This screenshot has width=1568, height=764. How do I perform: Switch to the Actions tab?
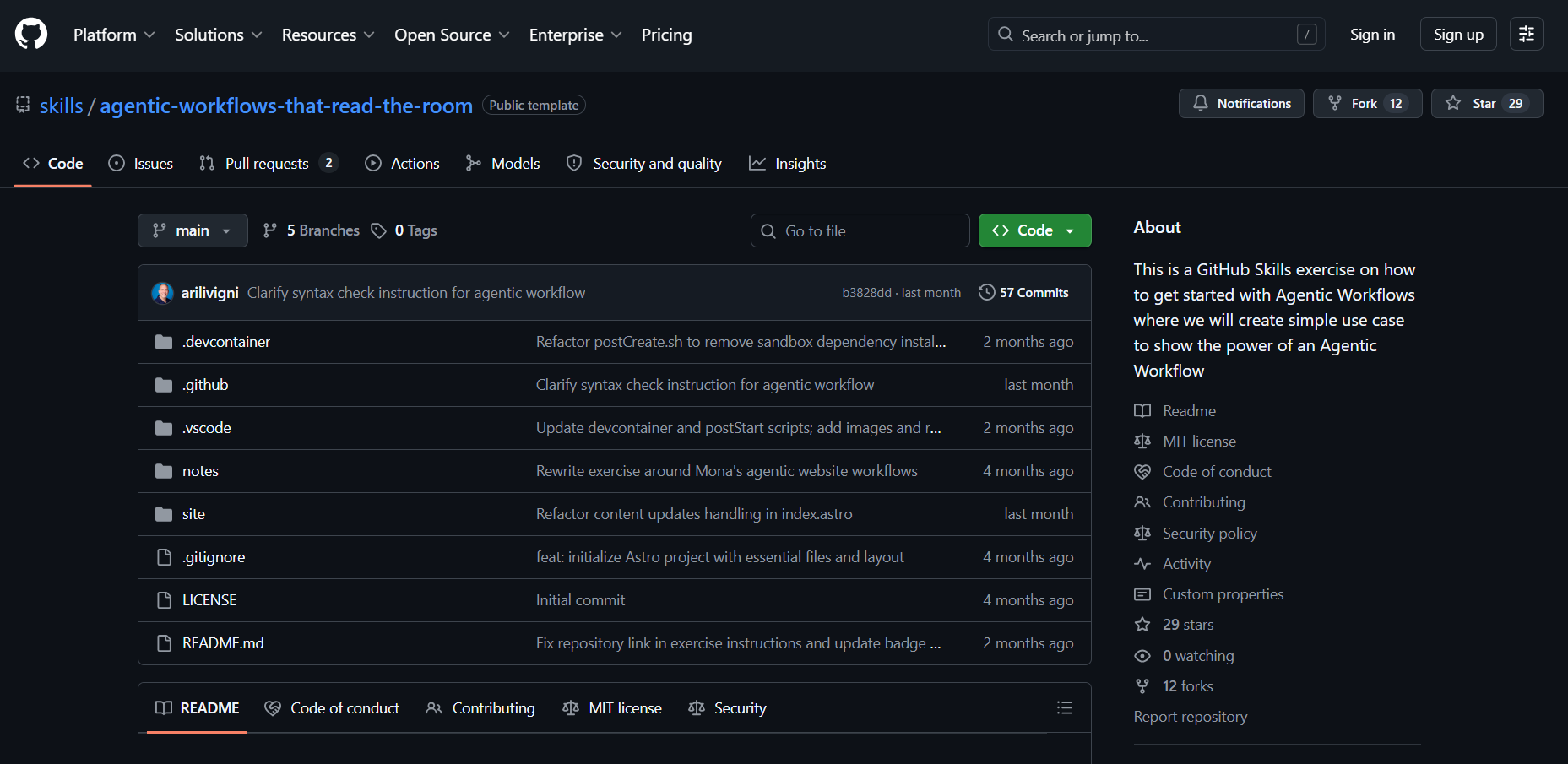coord(402,164)
